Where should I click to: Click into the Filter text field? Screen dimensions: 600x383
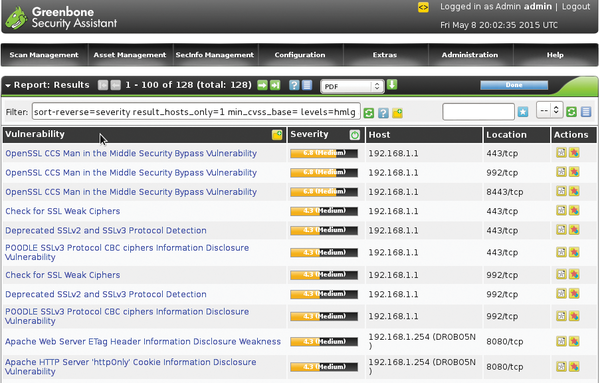[x=196, y=112]
